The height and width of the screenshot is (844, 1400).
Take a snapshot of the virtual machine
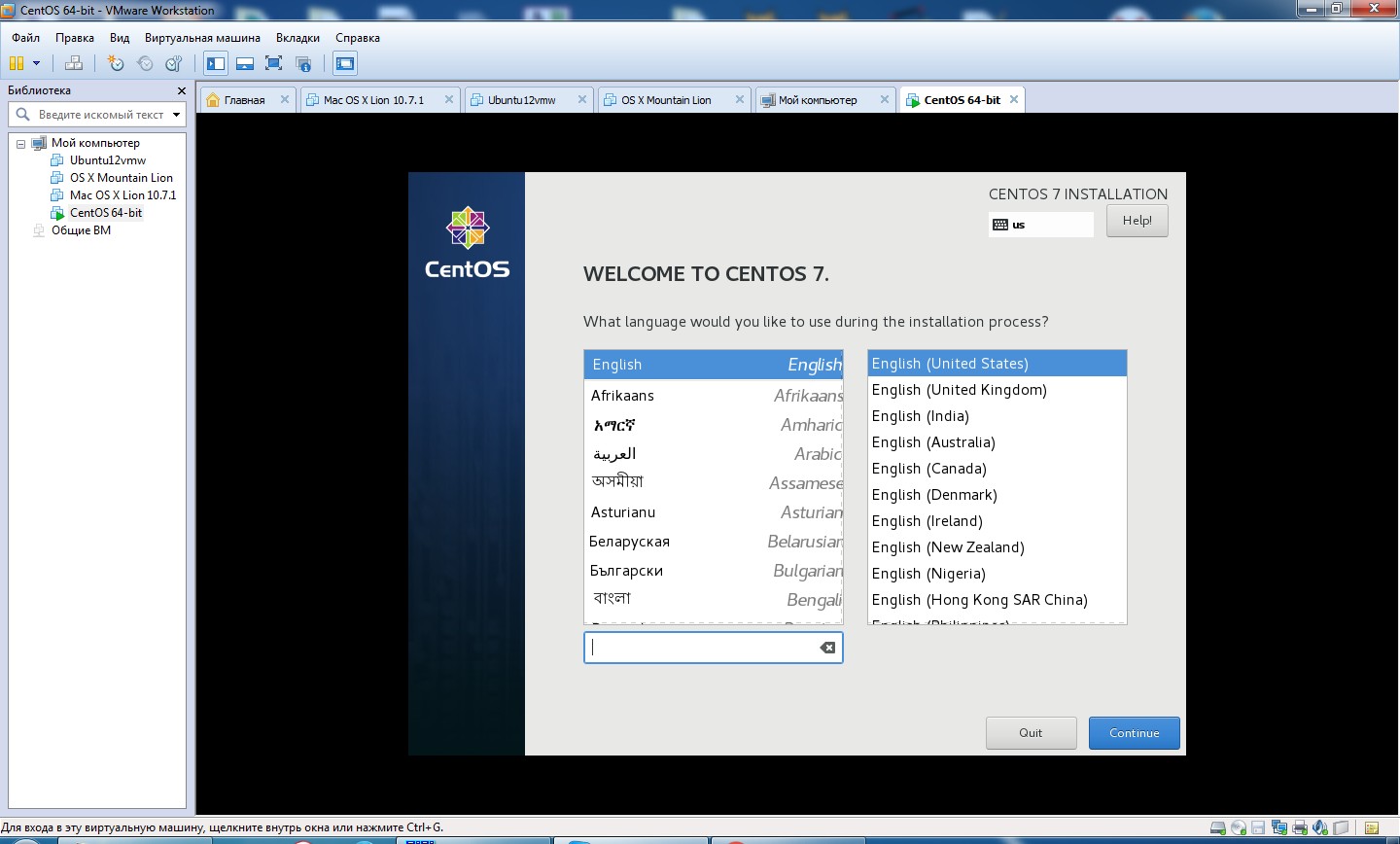pyautogui.click(x=116, y=63)
